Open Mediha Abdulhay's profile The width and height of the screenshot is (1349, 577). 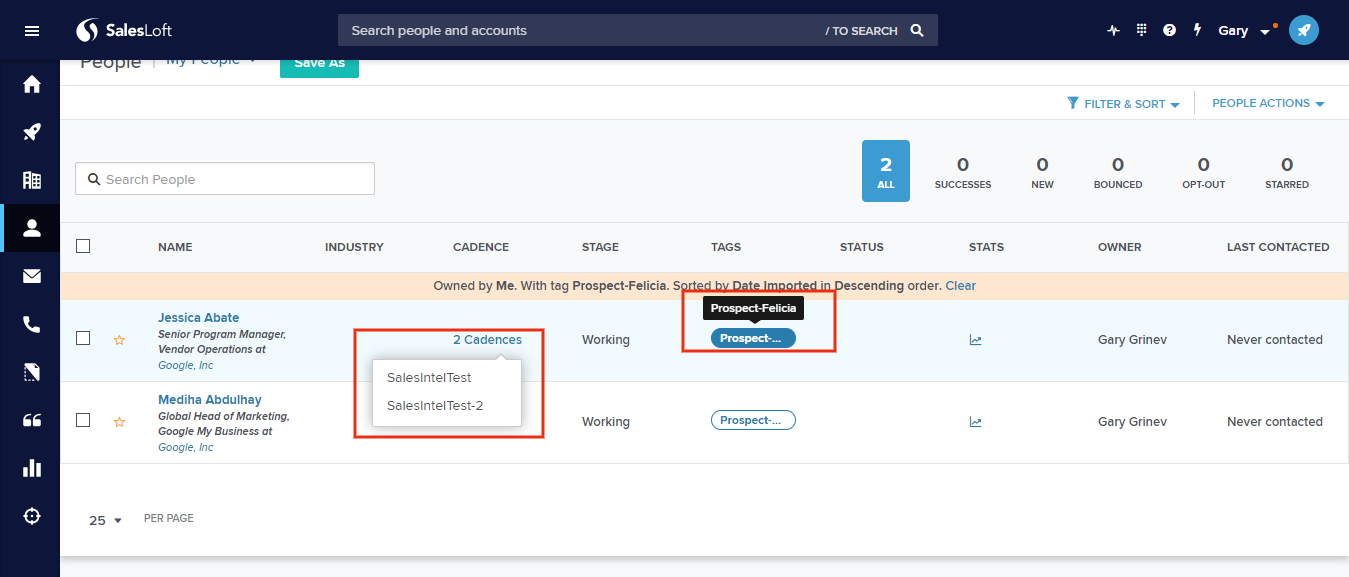tap(210, 400)
